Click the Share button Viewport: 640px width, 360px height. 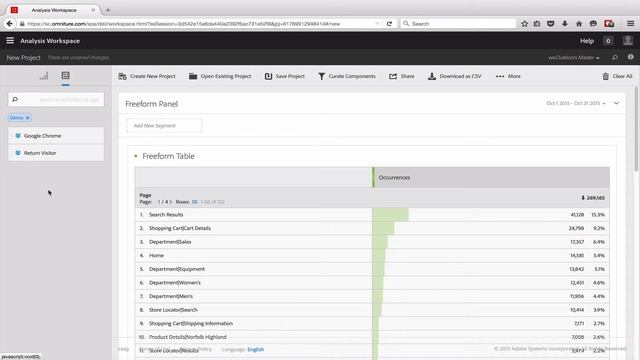click(402, 76)
